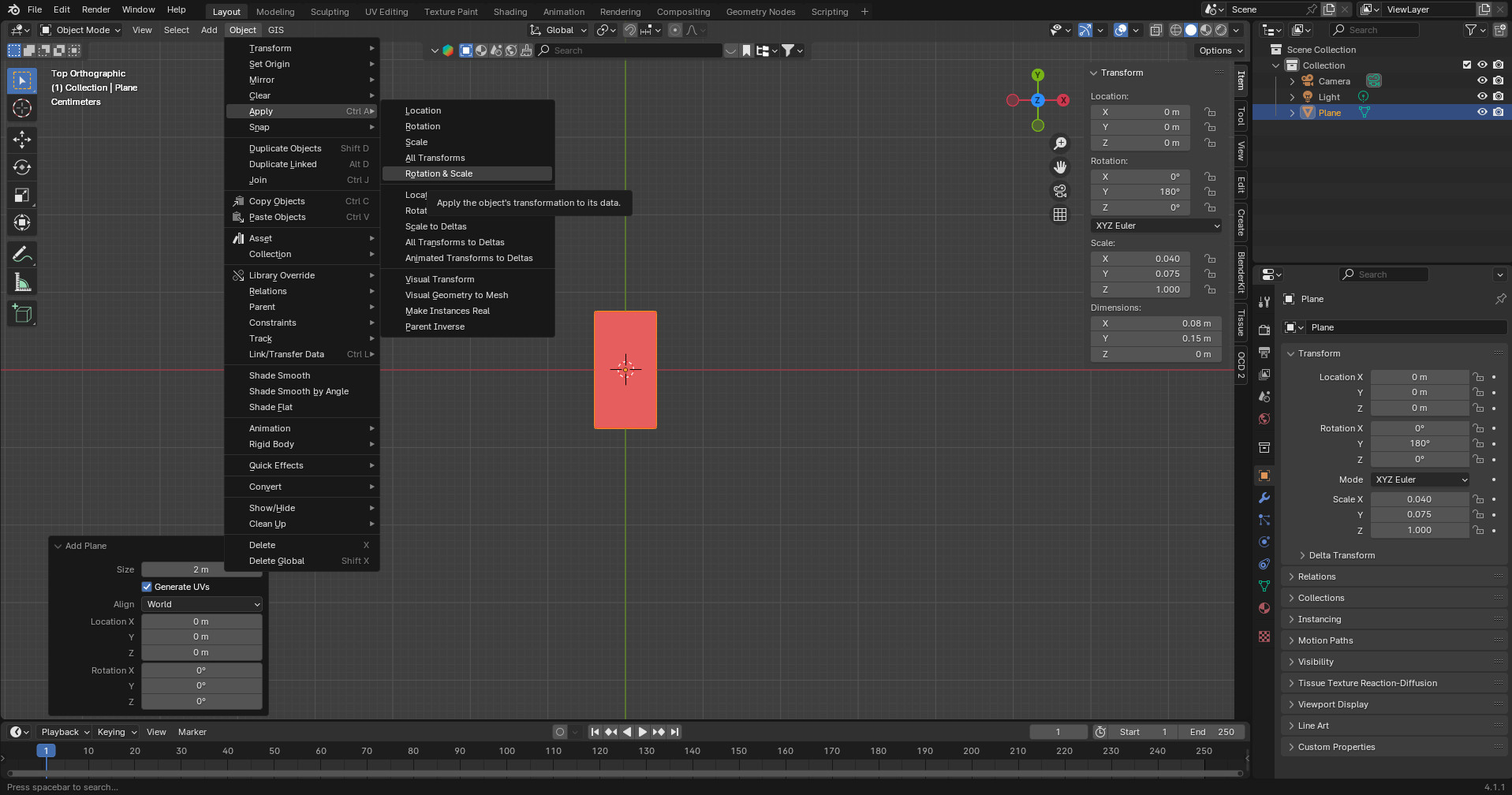Select the Rotate tool in left toolbar
The height and width of the screenshot is (795, 1512).
(22, 167)
